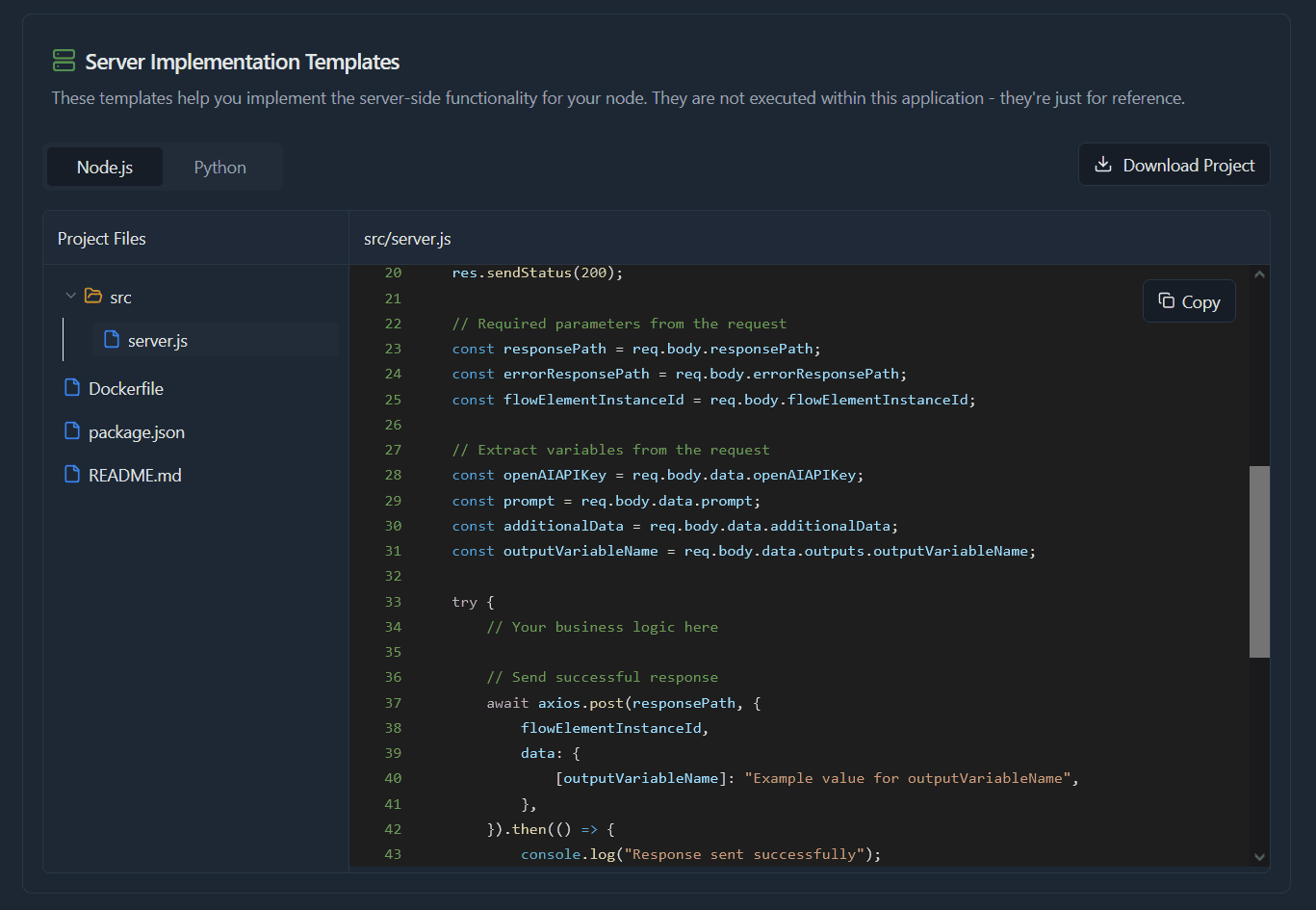
Task: Click the }).then(() => { code line
Action: point(551,829)
